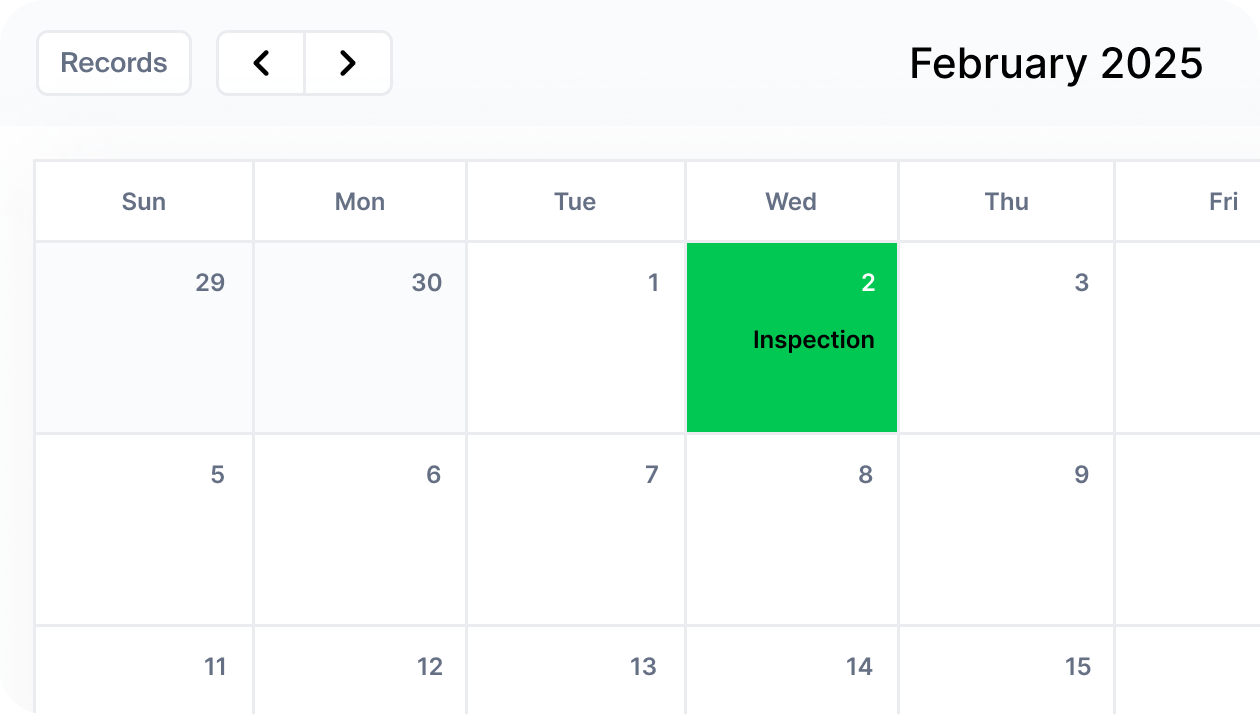This screenshot has height=714, width=1260.
Task: Open the Inspection event on Wednesday
Action: coord(813,340)
